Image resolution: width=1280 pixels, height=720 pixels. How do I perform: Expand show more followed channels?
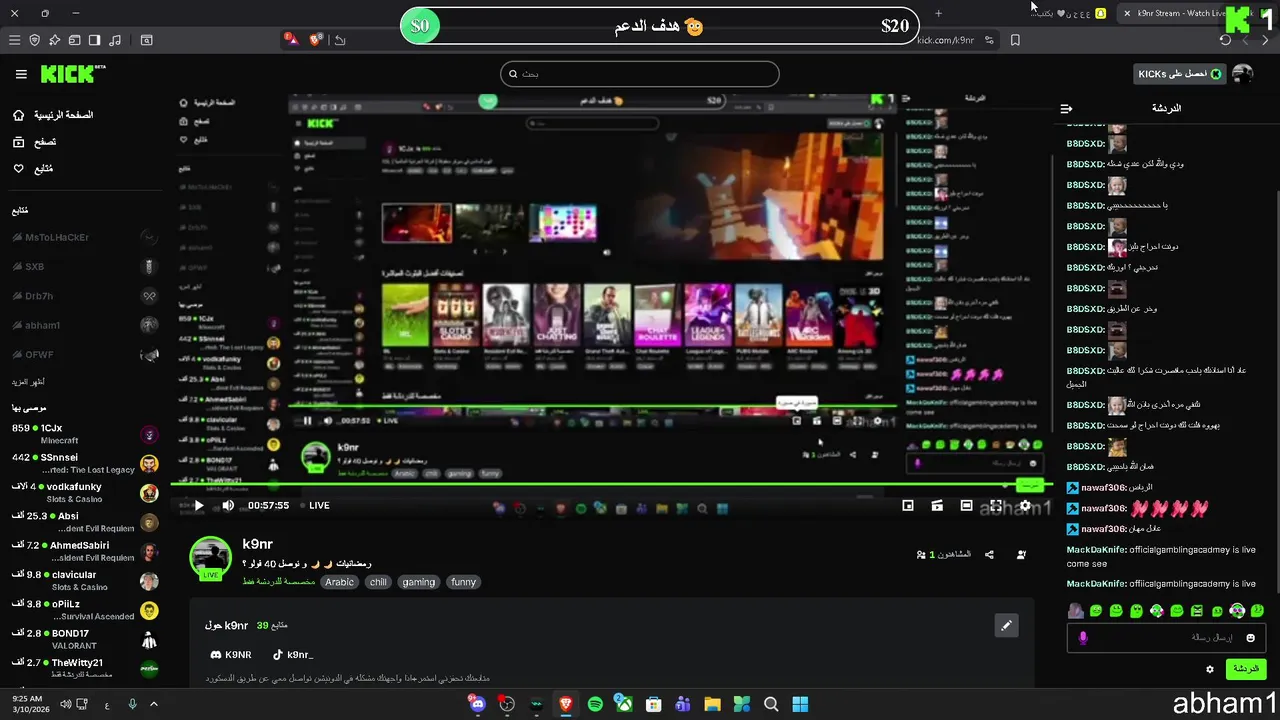pos(28,382)
